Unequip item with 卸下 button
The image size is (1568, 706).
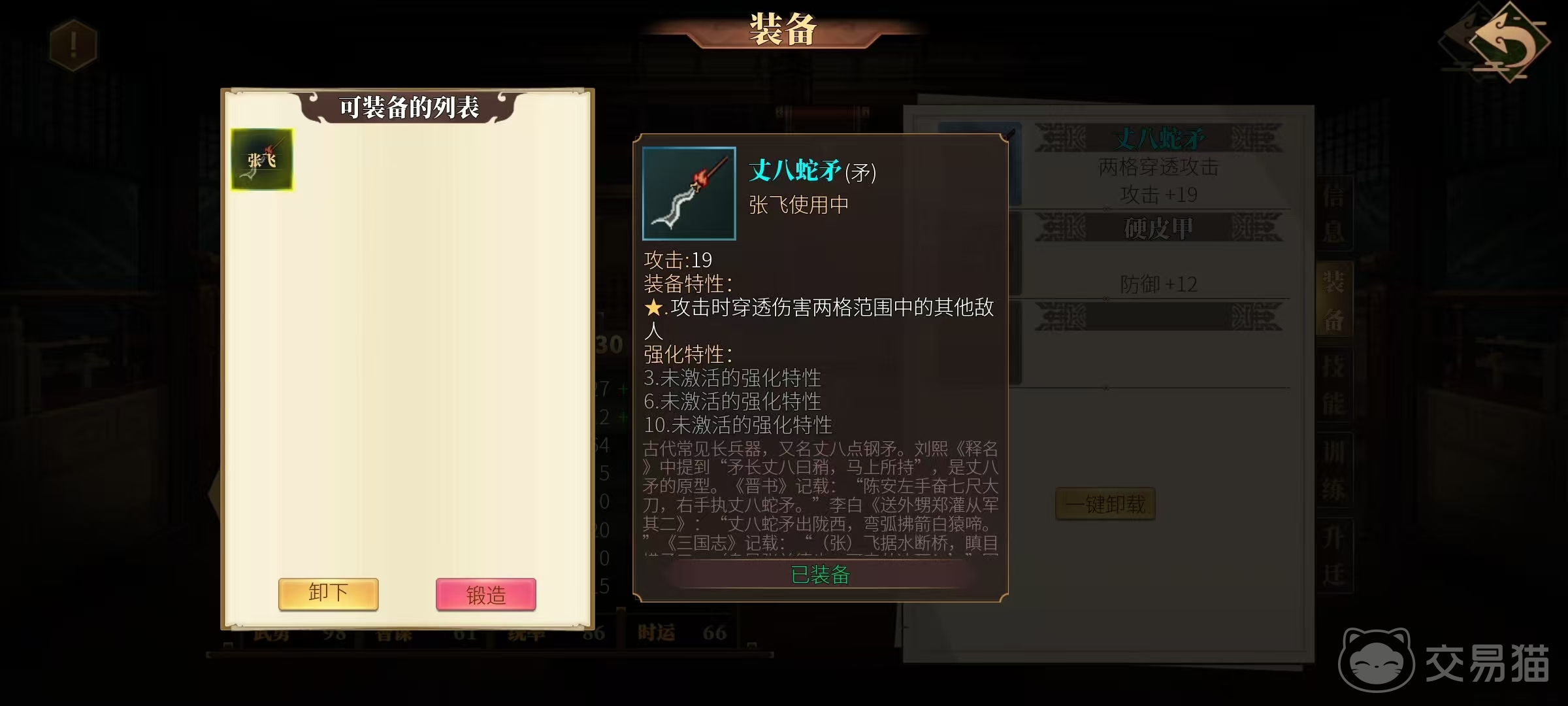pyautogui.click(x=328, y=594)
